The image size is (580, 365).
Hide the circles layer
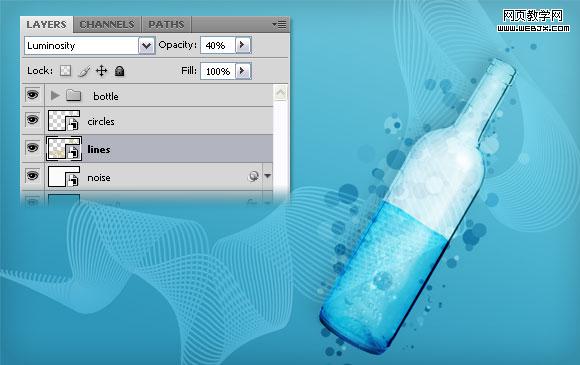(x=33, y=120)
